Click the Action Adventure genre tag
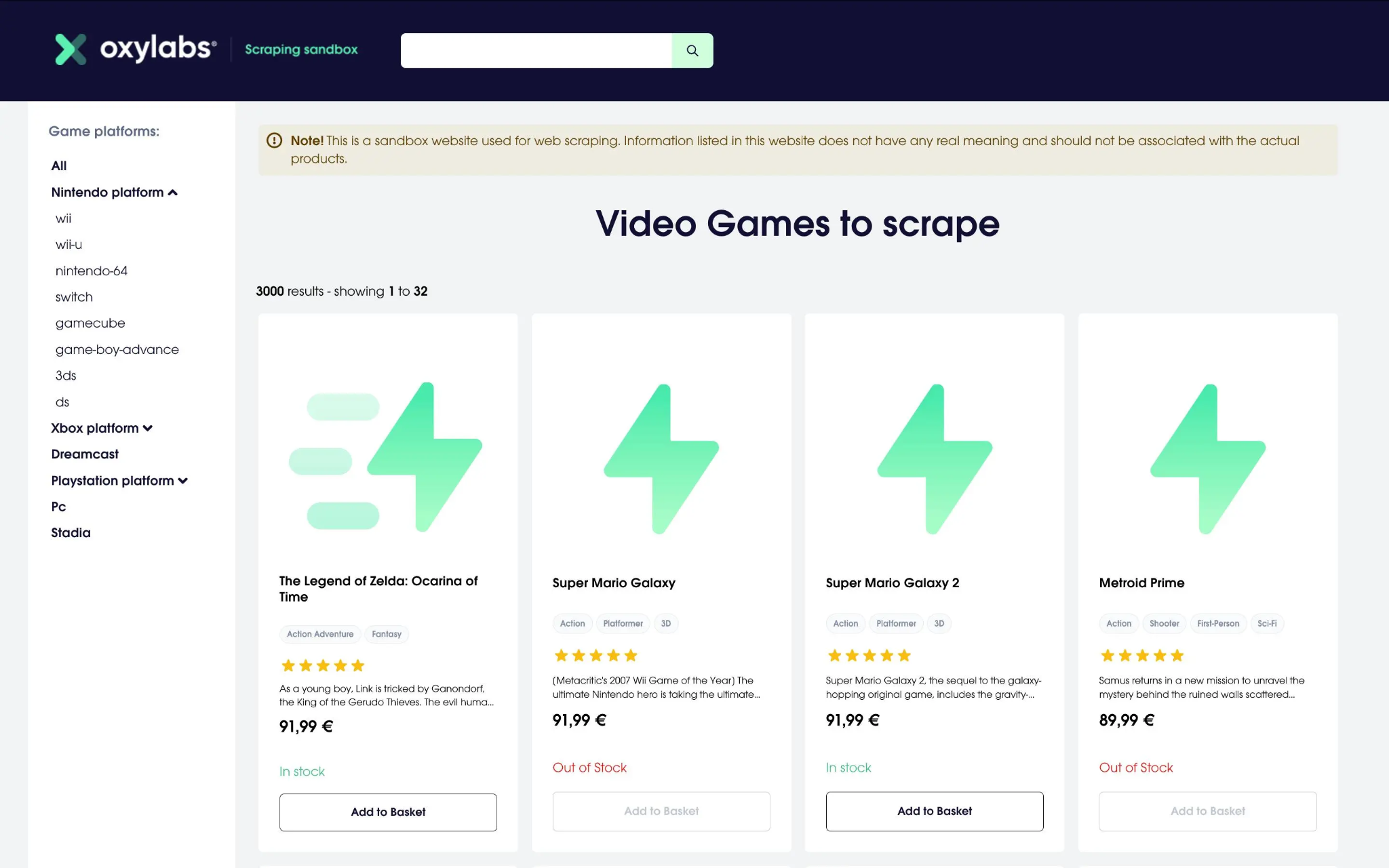Image resolution: width=1389 pixels, height=868 pixels. tap(320, 634)
